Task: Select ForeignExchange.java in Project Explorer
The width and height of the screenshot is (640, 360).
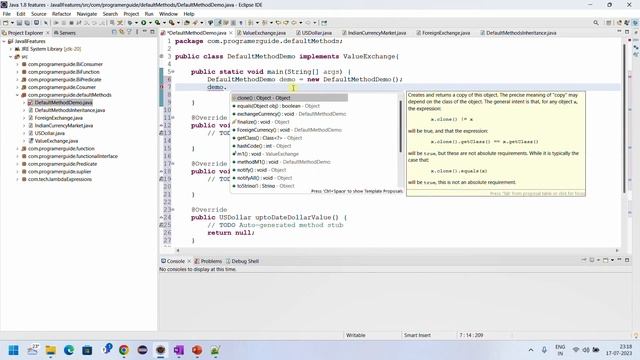Action: point(58,118)
